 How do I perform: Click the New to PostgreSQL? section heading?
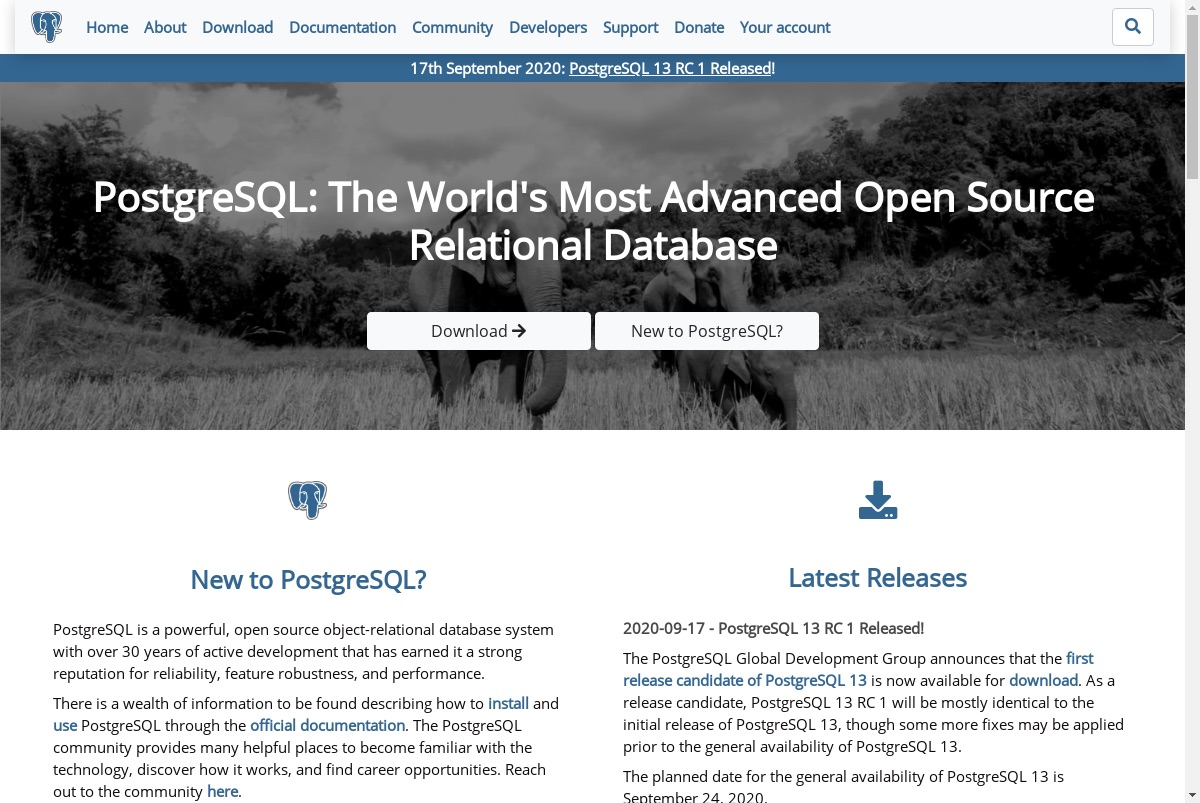(308, 579)
